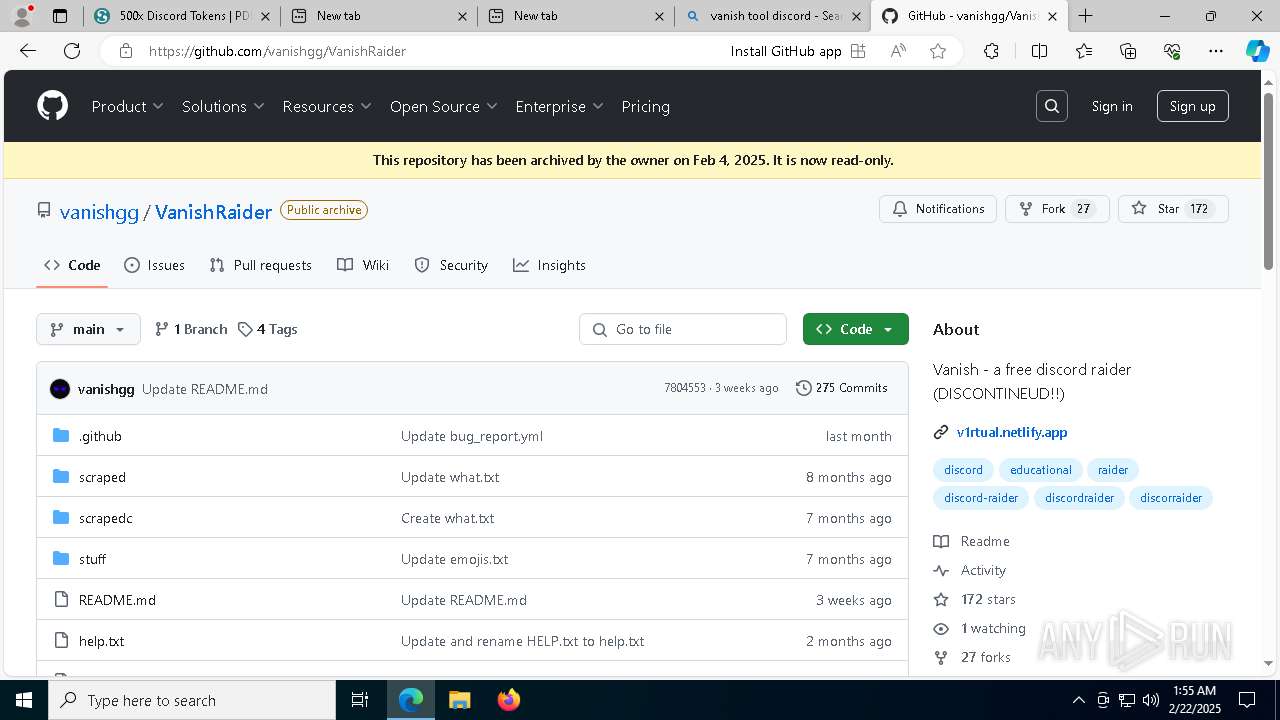Open the Activity sidebar link
The image size is (1280, 720).
click(983, 570)
